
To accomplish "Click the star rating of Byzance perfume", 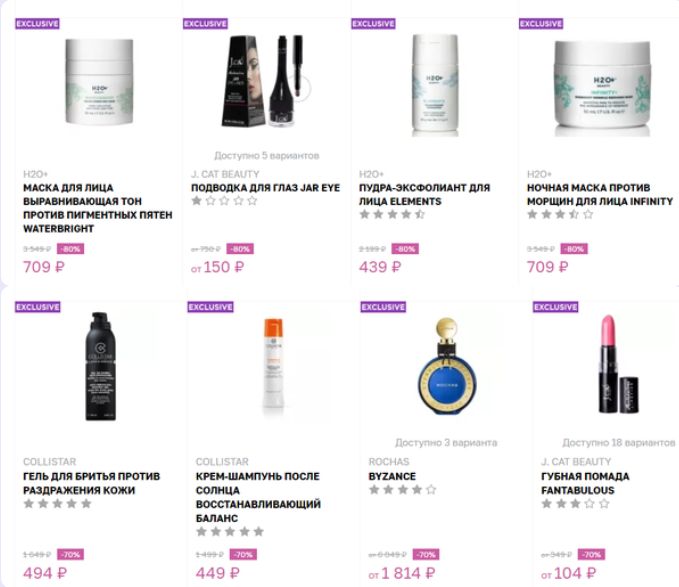I will (x=402, y=490).
